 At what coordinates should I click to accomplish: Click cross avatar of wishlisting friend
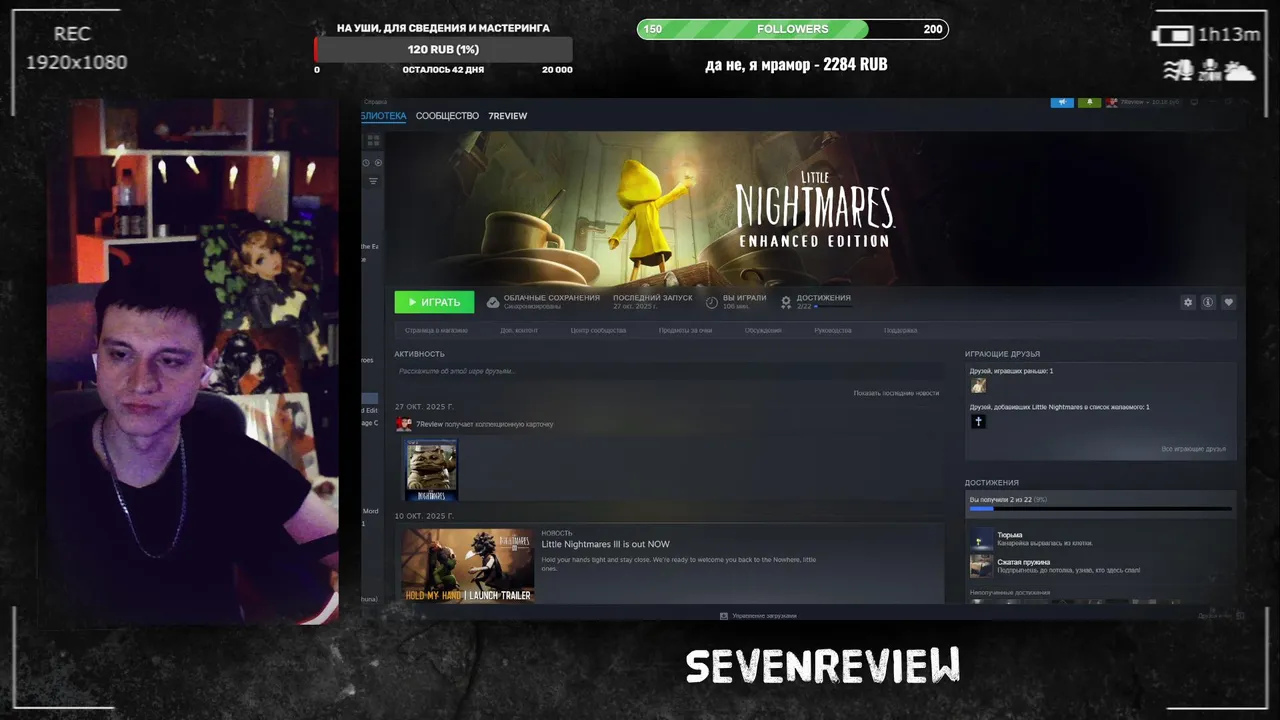(978, 422)
